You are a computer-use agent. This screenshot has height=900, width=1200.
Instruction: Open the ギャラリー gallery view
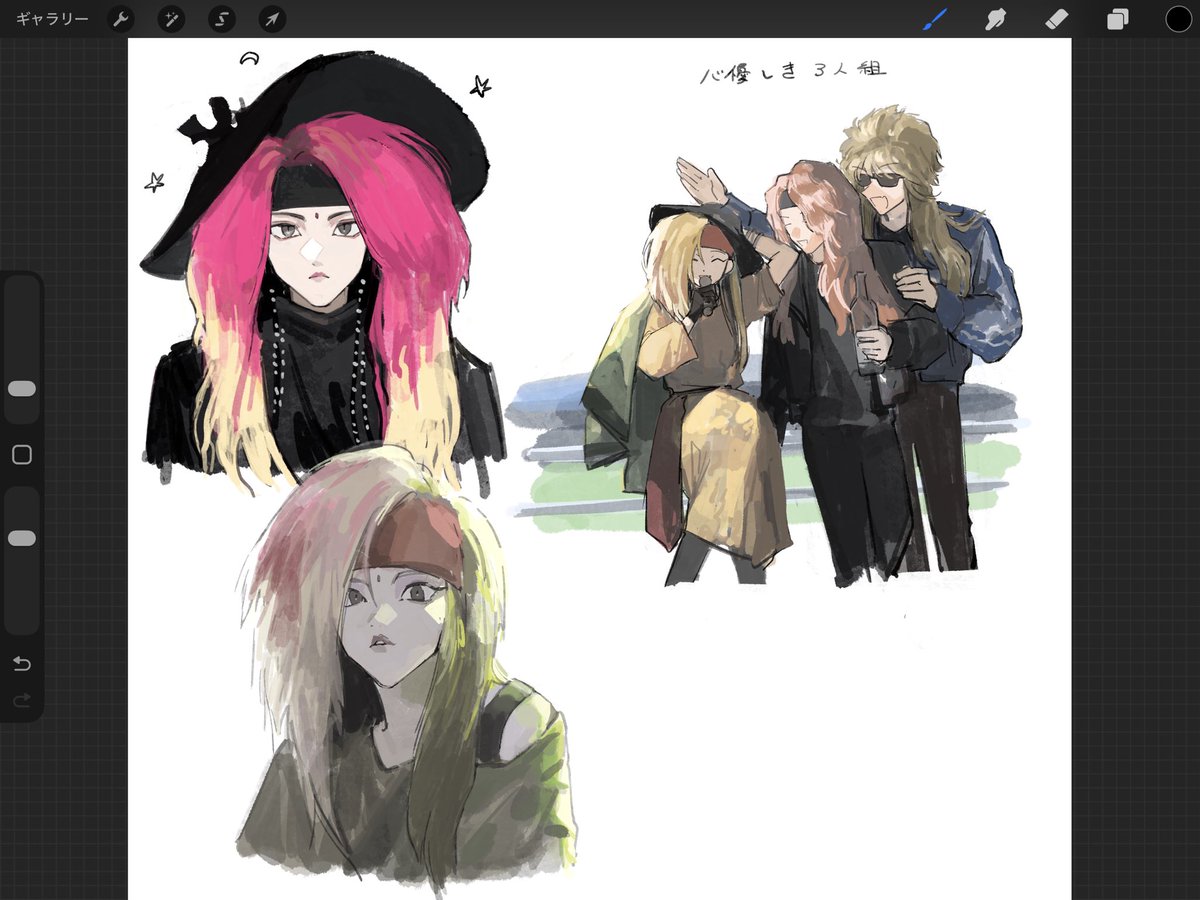pos(52,19)
